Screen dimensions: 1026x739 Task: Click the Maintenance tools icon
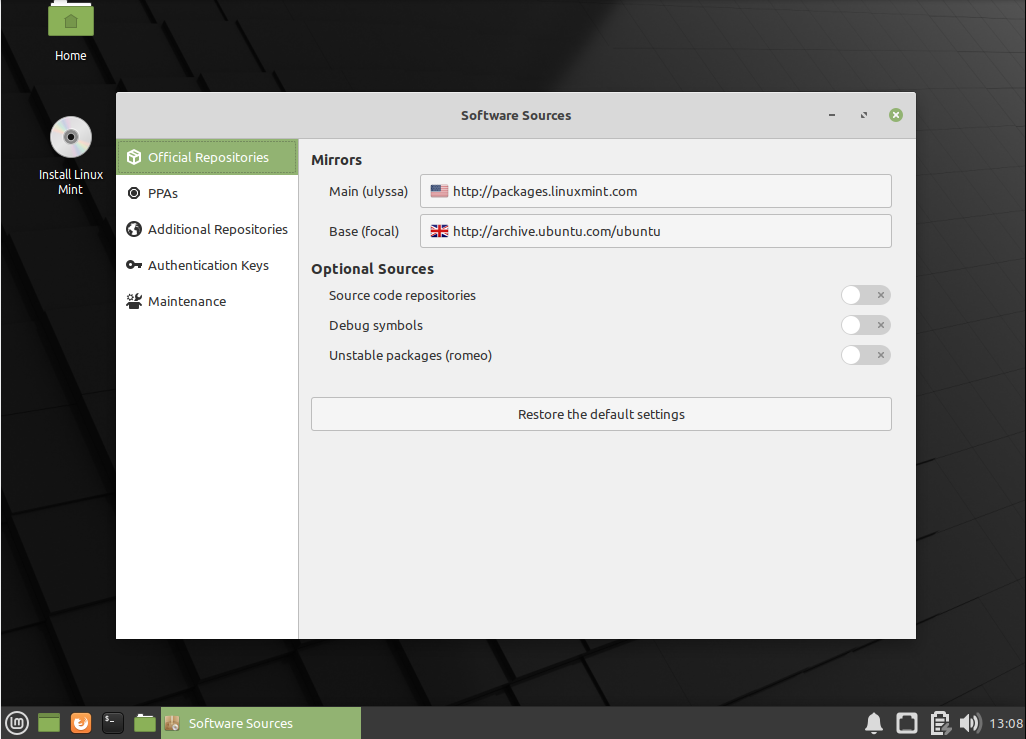(x=134, y=301)
